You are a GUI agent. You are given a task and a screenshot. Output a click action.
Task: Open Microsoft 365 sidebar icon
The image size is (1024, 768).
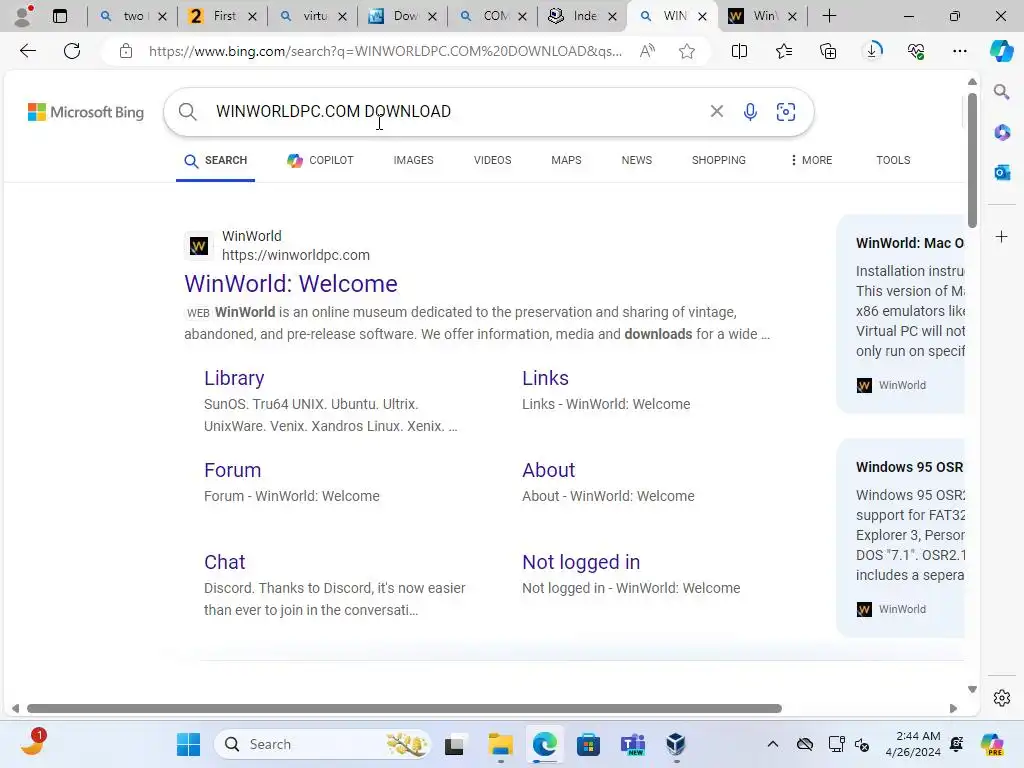[x=1002, y=133]
